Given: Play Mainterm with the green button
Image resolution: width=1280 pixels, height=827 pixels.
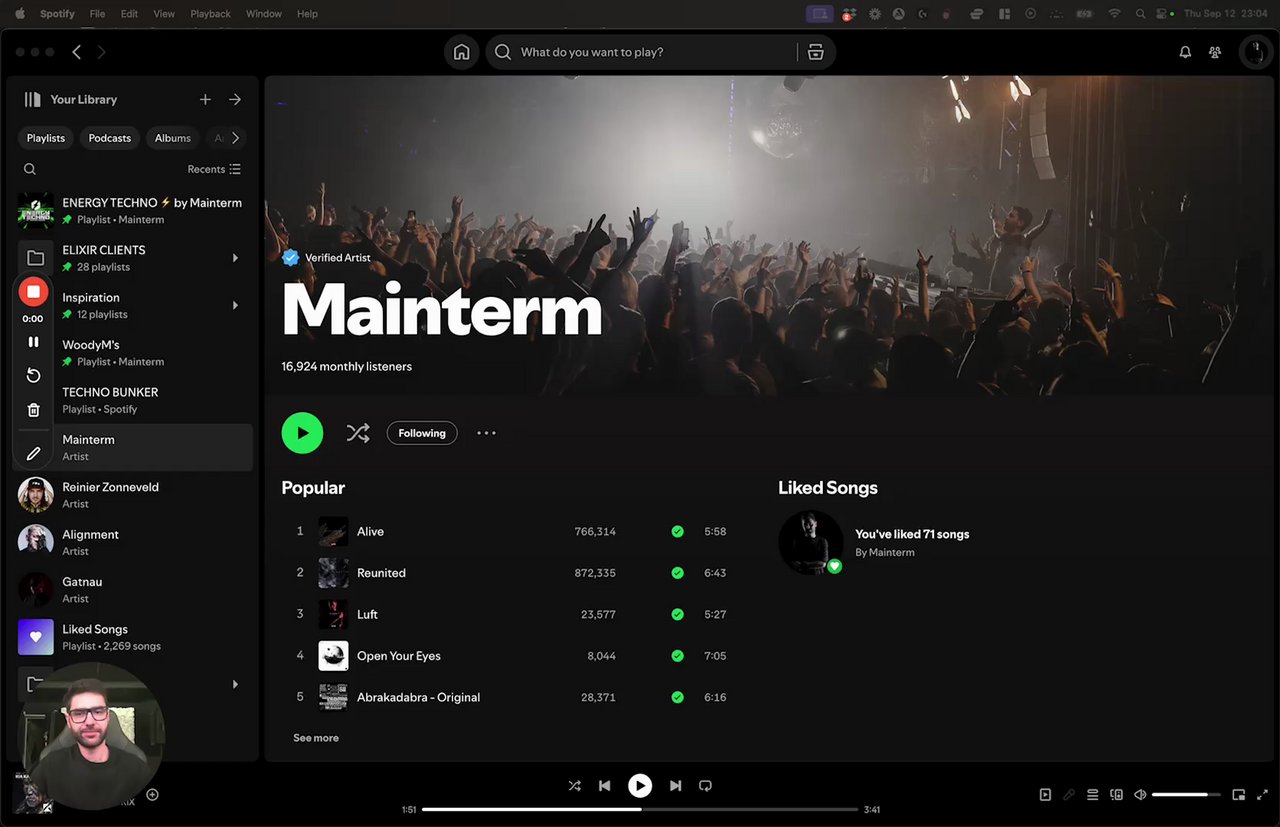Looking at the screenshot, I should (x=302, y=433).
